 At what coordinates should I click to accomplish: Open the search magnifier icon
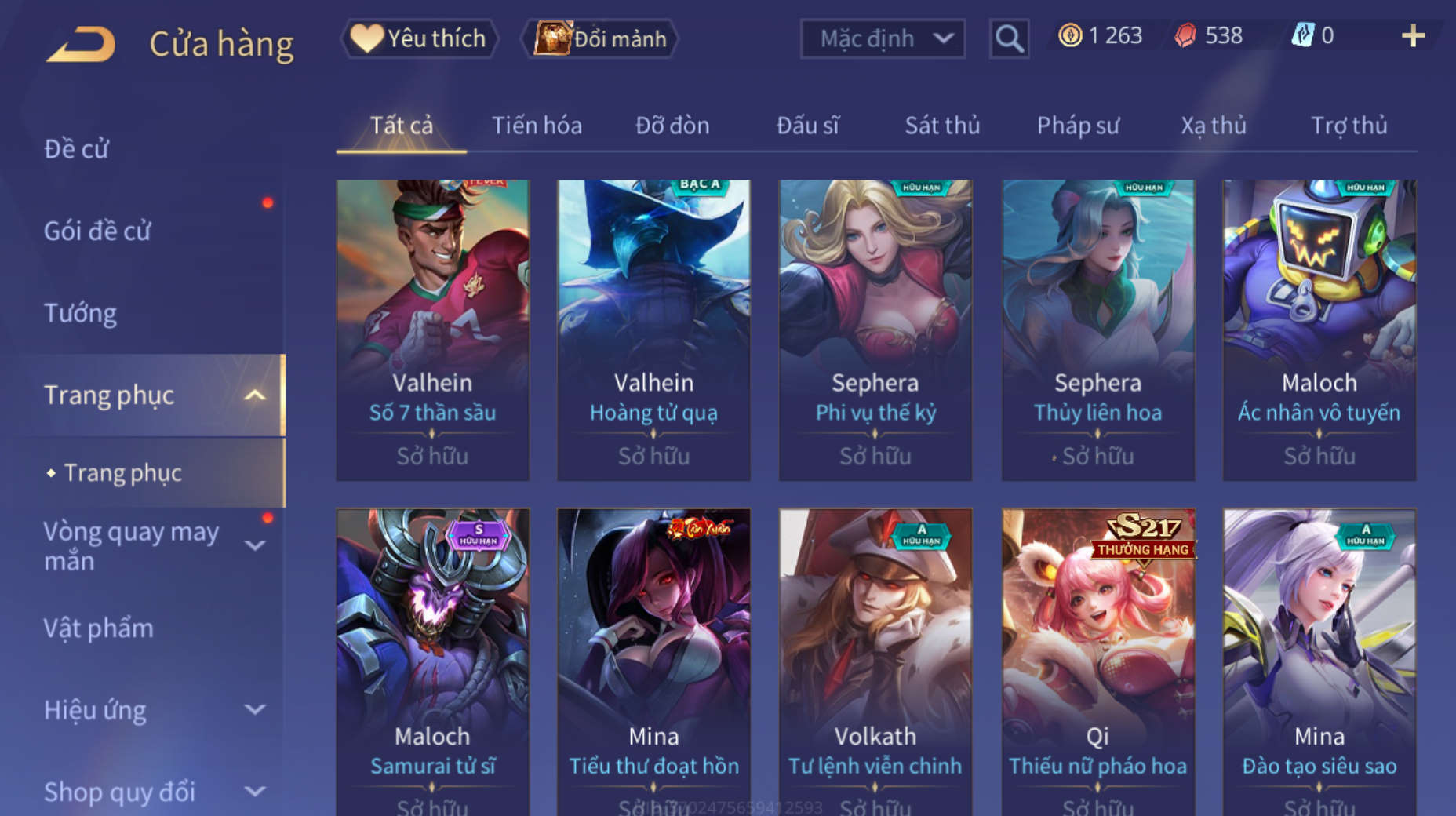[x=1009, y=38]
